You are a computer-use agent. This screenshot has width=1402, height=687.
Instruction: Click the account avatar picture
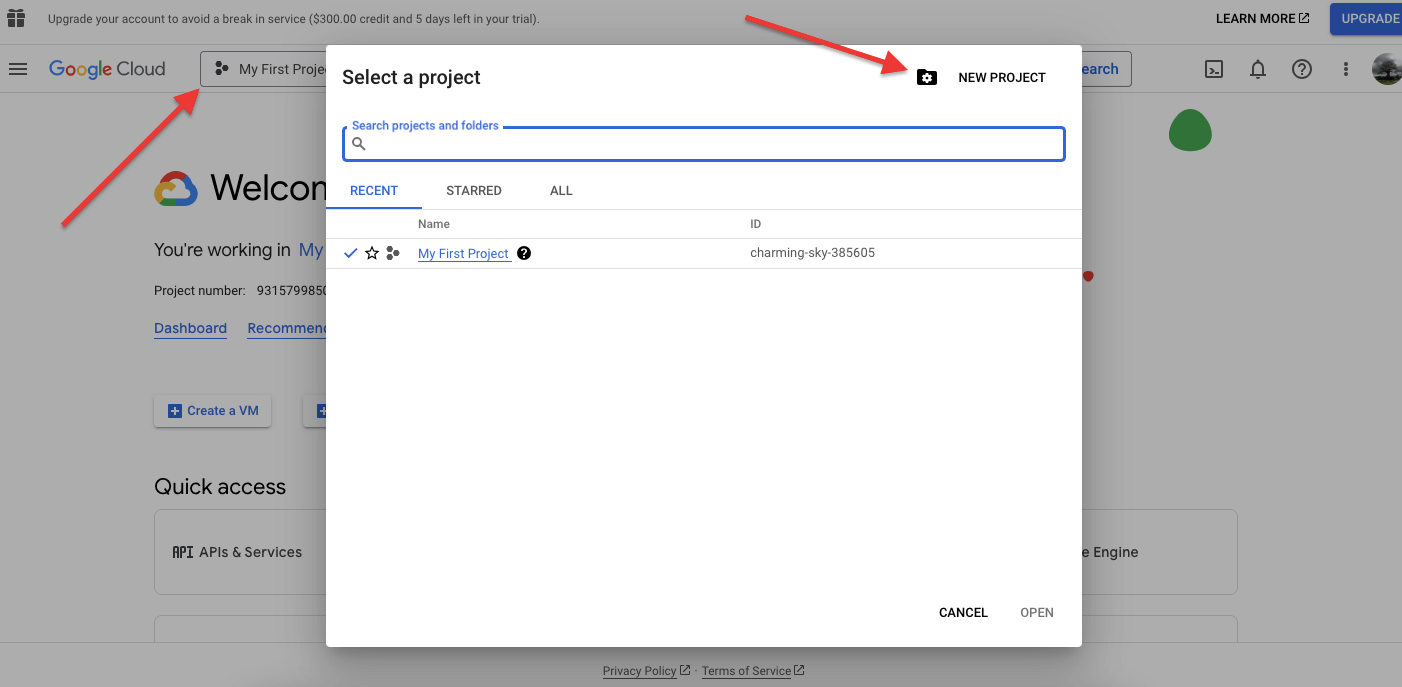tap(1387, 69)
